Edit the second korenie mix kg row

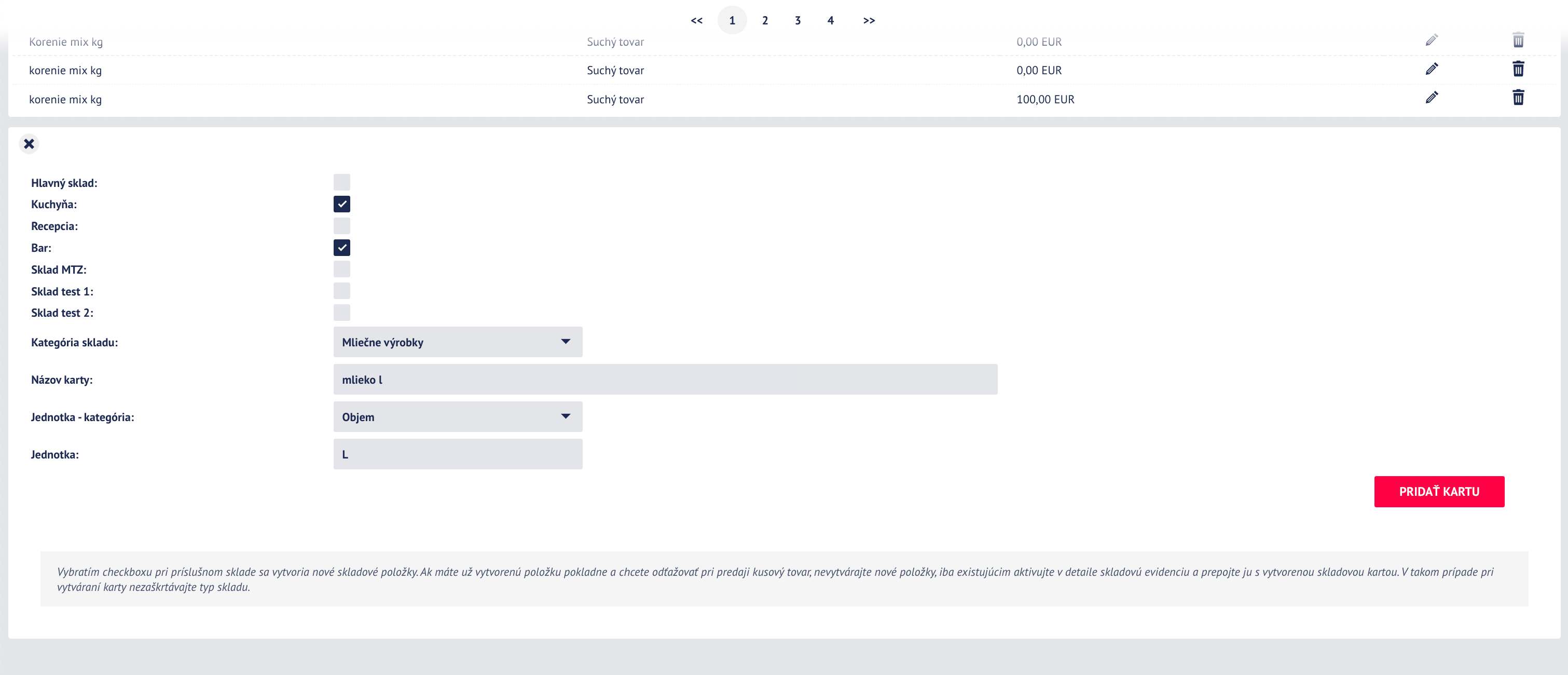point(1432,69)
